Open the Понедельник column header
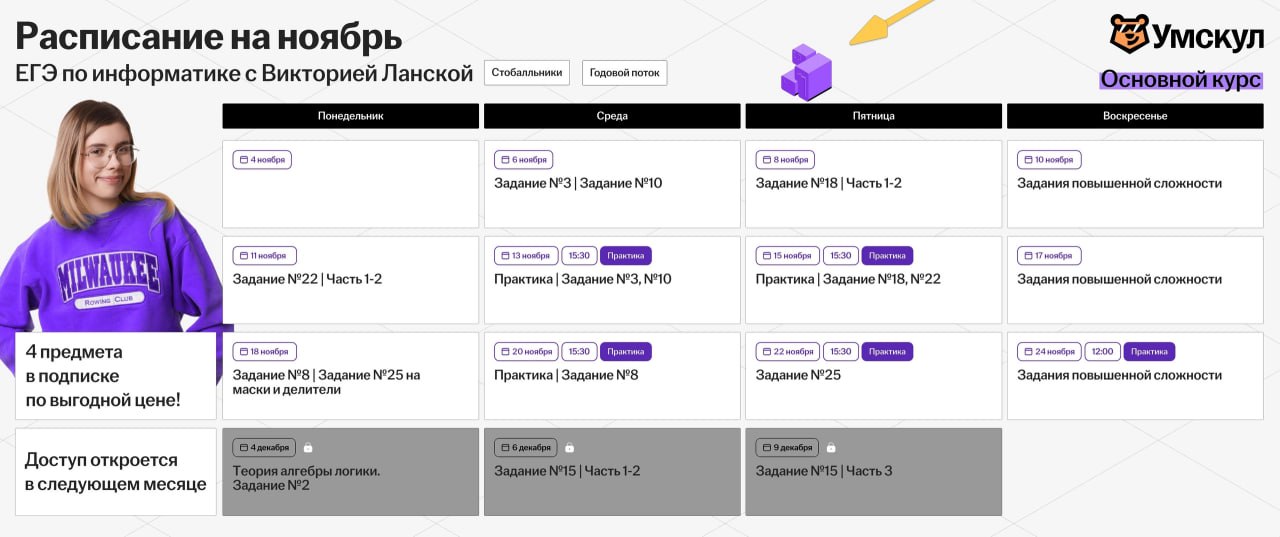Viewport: 1280px width, 537px height. coord(350,116)
